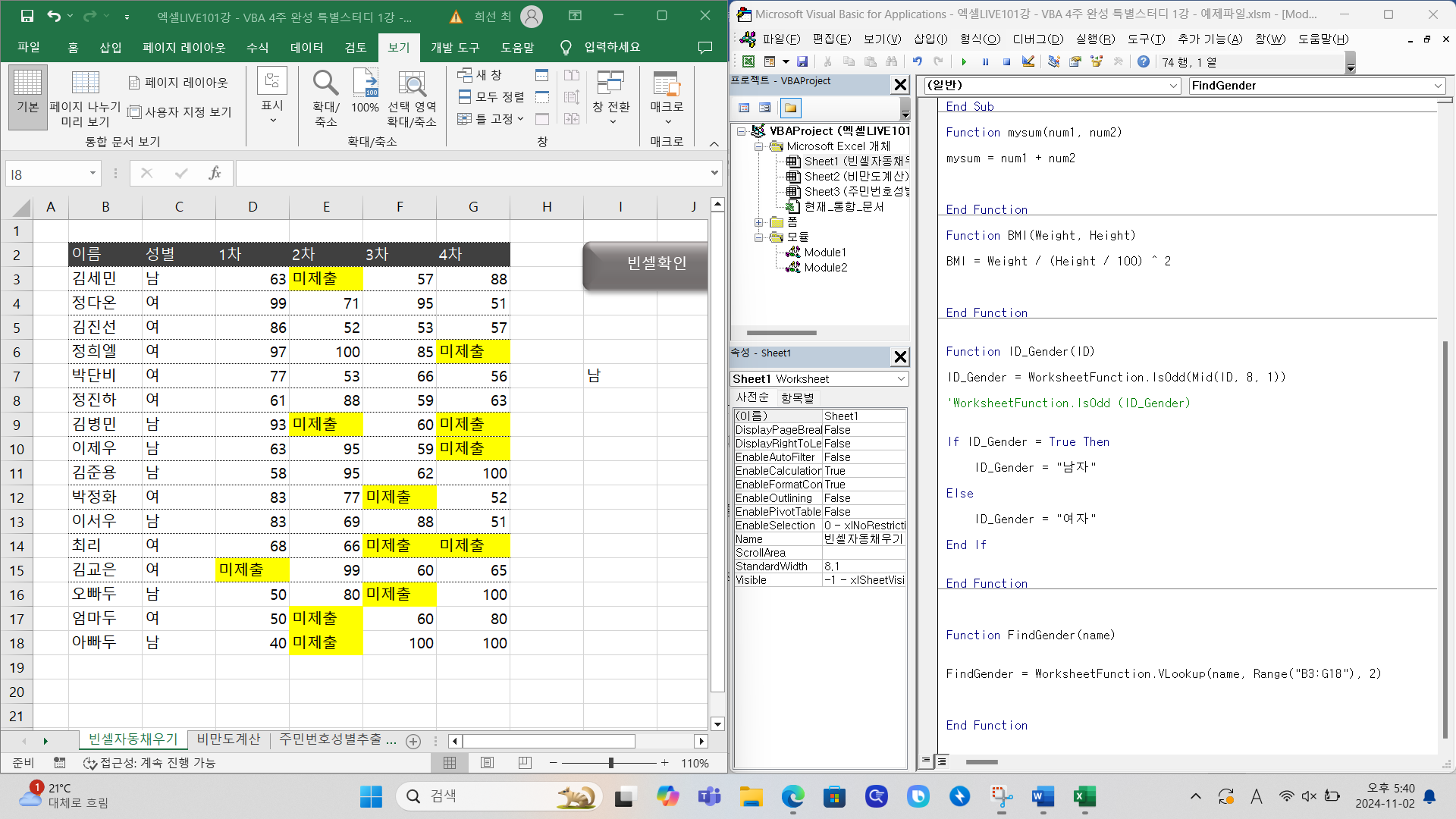Open the Debug menu in VBA editor
Viewport: 1456px width, 819px height.
(x=1037, y=39)
